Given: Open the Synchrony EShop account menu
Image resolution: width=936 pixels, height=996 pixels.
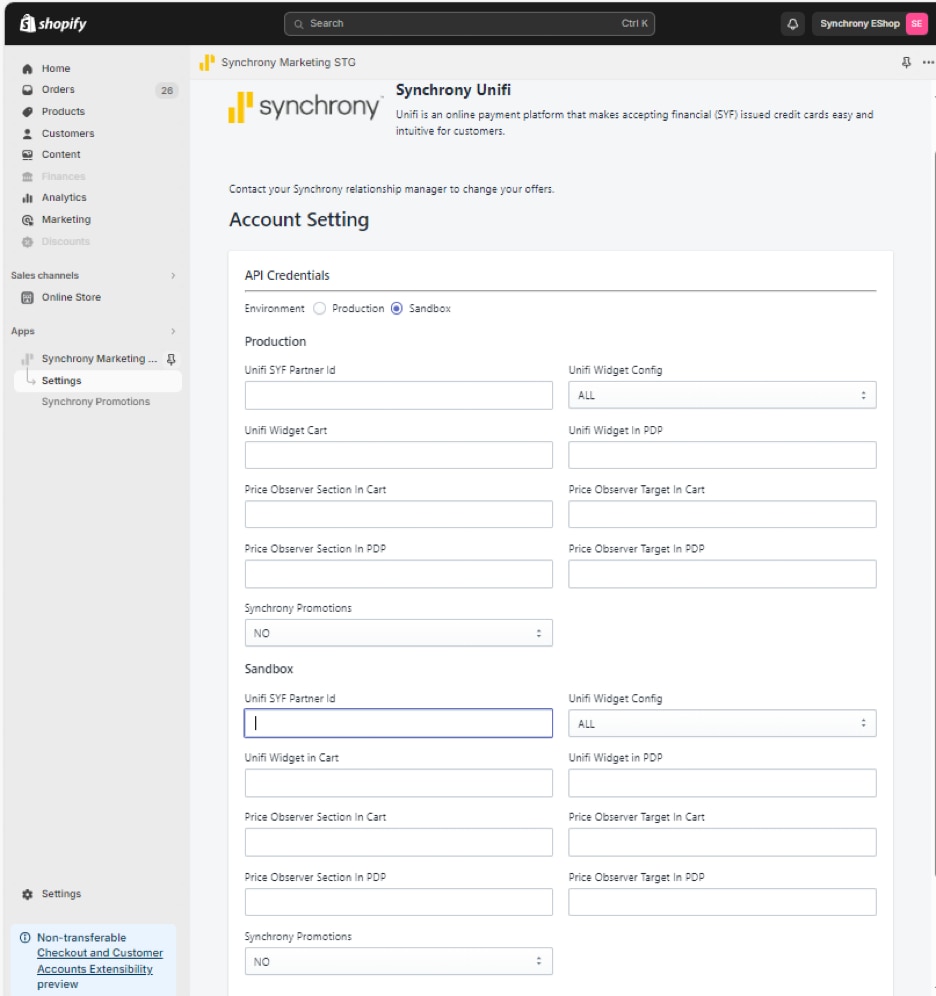Looking at the screenshot, I should 869,24.
